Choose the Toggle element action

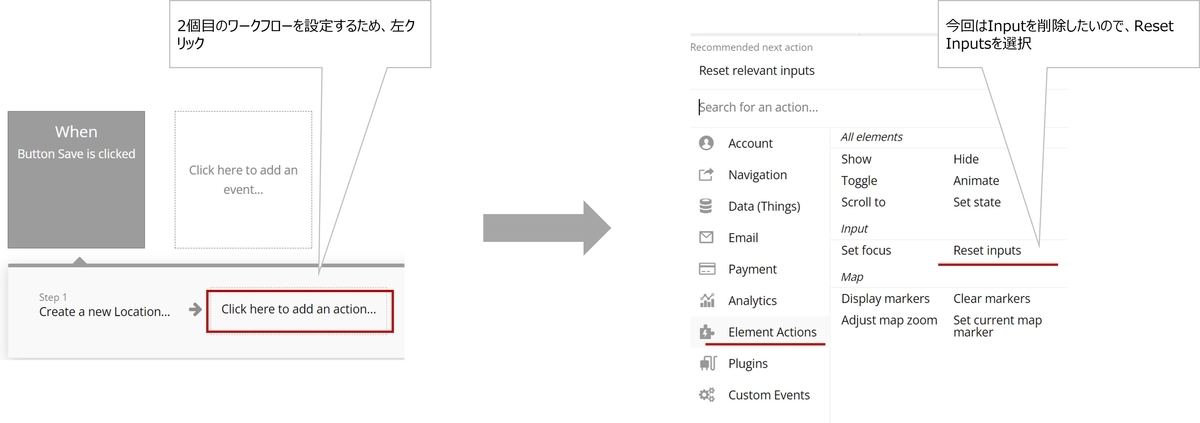click(x=859, y=181)
